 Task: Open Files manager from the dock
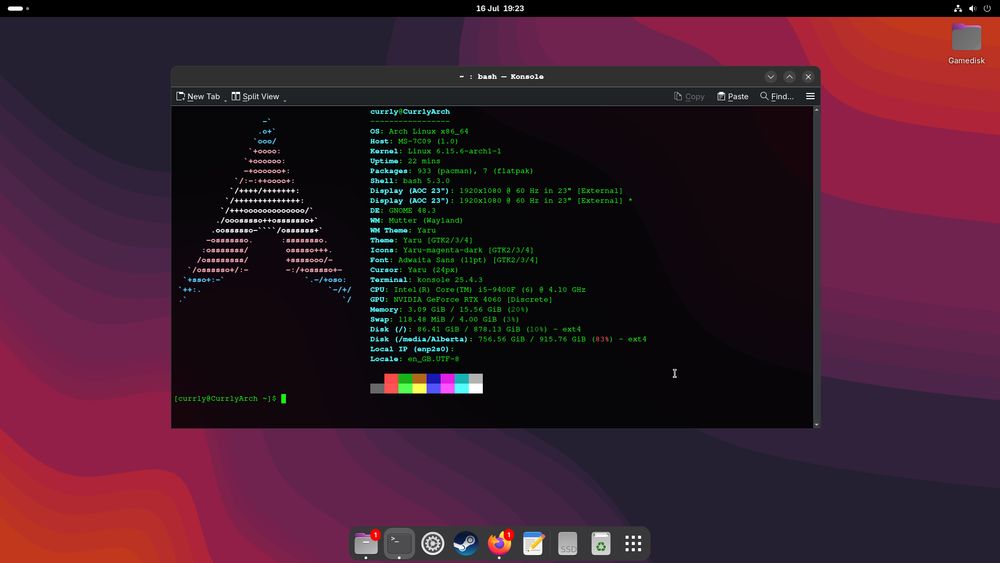[x=366, y=543]
